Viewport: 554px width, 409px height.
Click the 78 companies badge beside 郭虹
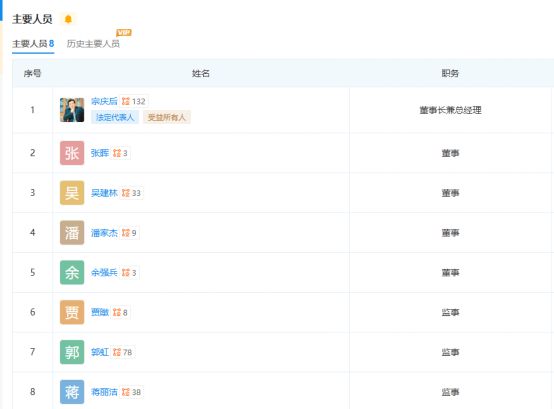(x=122, y=352)
